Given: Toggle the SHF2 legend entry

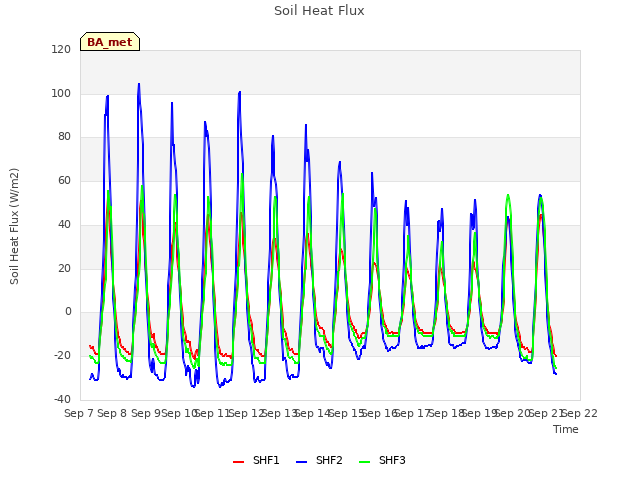Looking at the screenshot, I should coord(319,460).
